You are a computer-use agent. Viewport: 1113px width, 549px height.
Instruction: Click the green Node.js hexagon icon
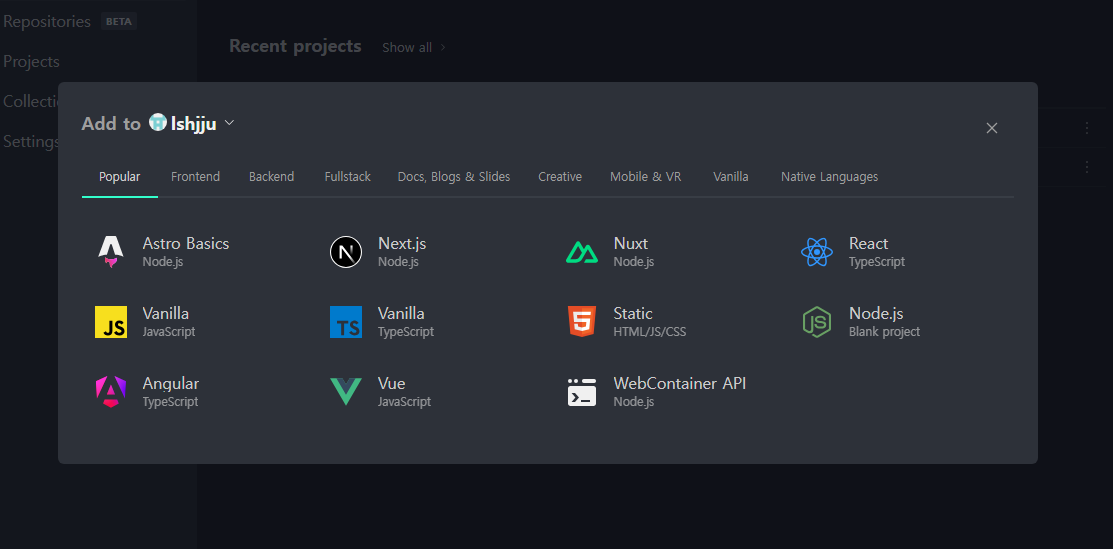[x=817, y=322]
